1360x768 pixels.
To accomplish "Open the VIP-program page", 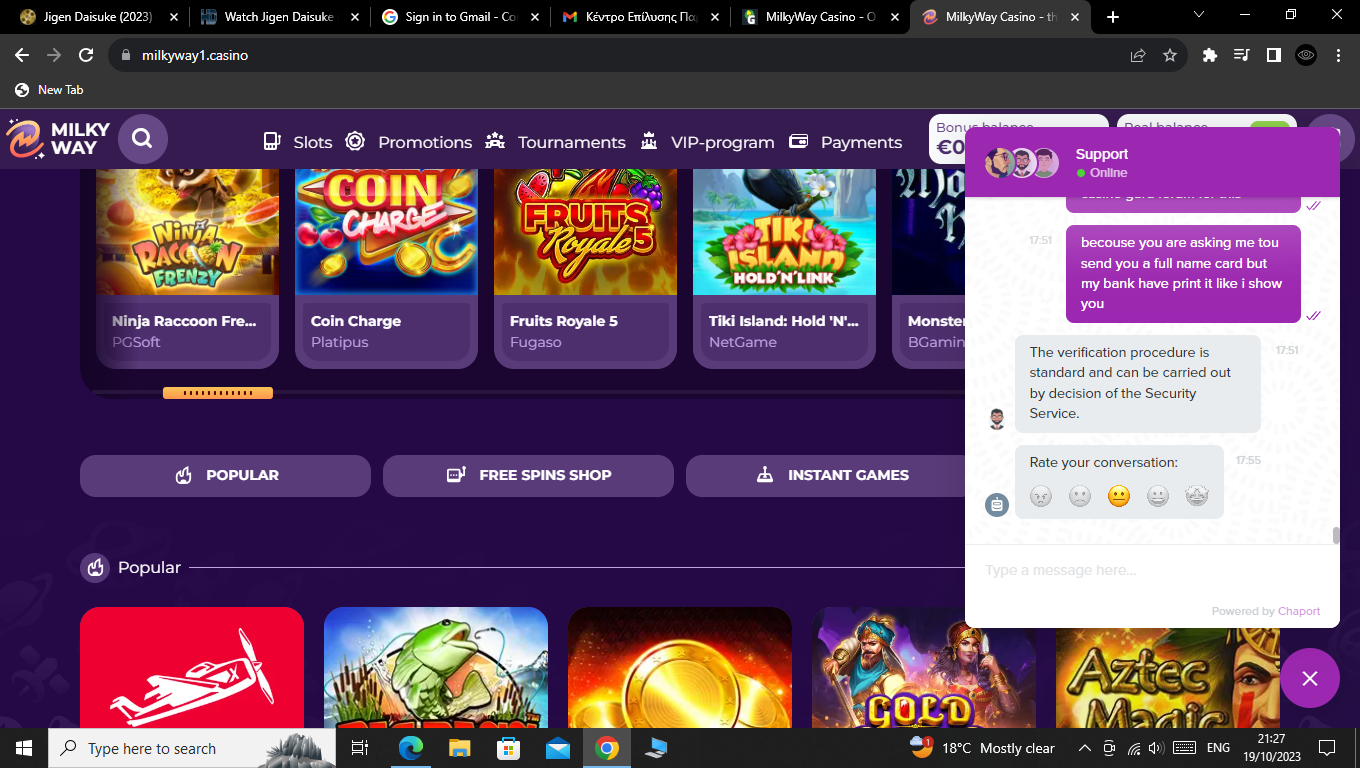I will pyautogui.click(x=707, y=142).
